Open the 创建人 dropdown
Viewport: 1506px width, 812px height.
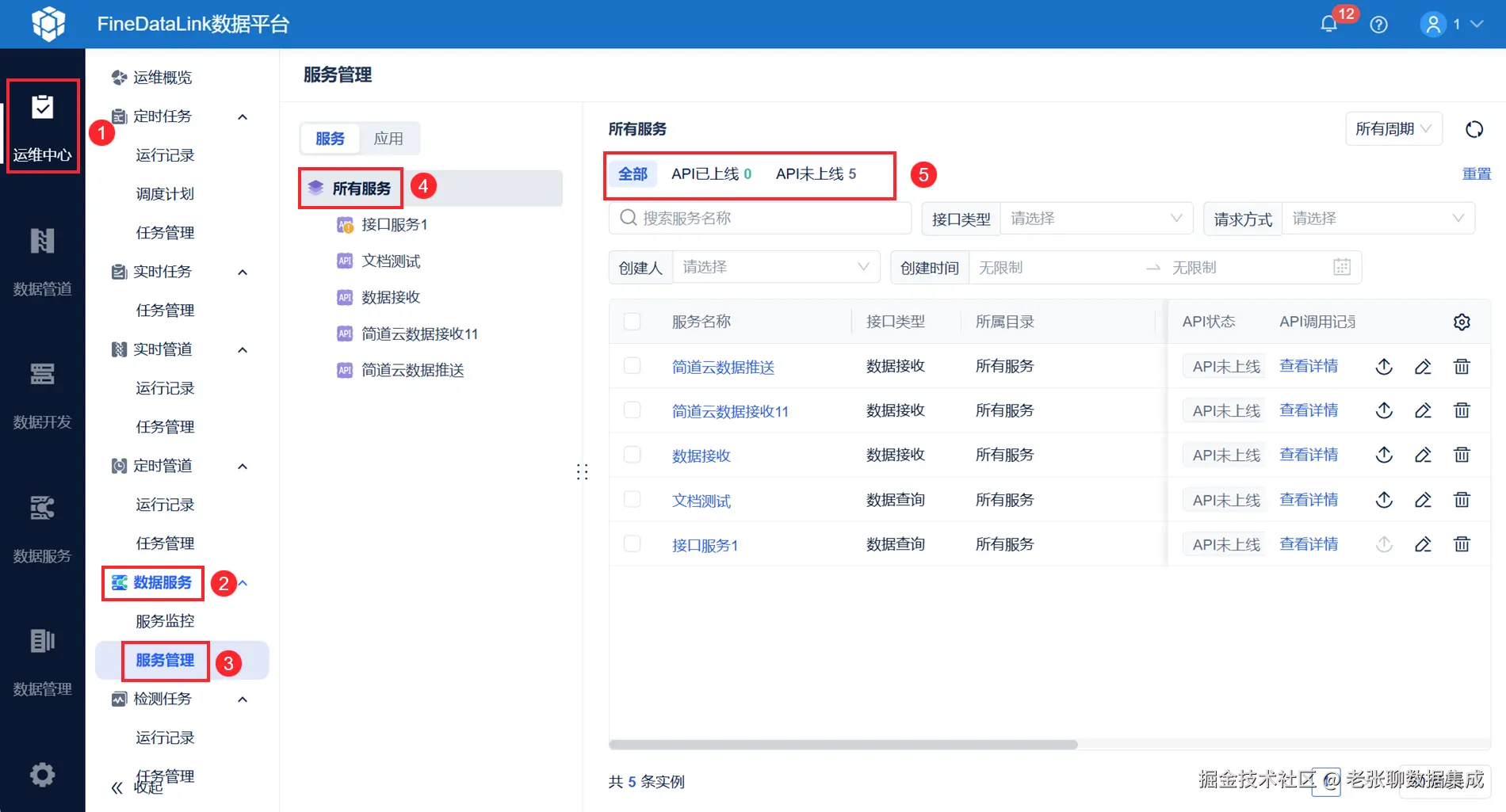tap(776, 268)
